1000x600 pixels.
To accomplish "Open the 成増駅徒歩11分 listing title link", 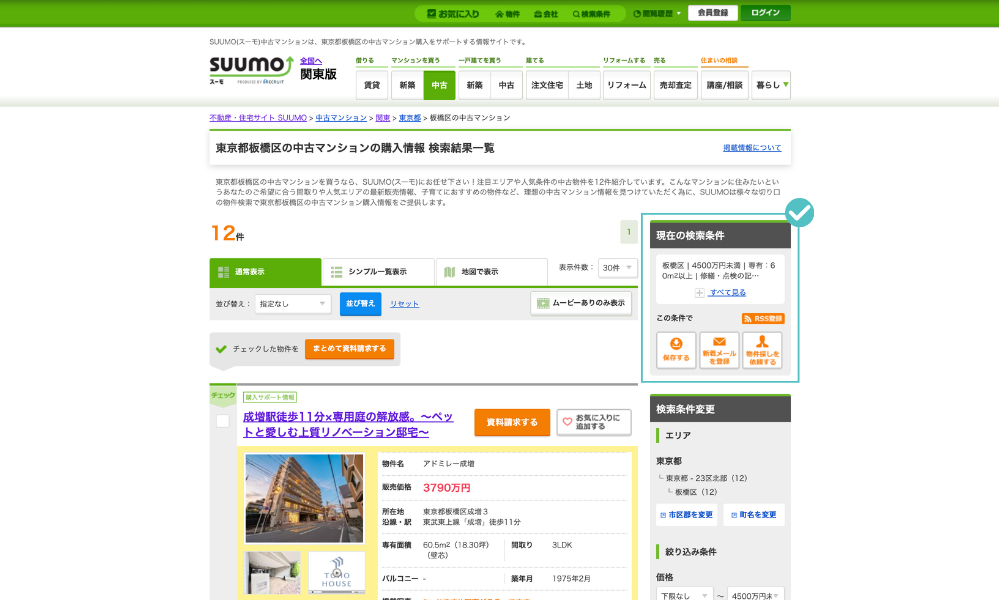I will coord(348,424).
